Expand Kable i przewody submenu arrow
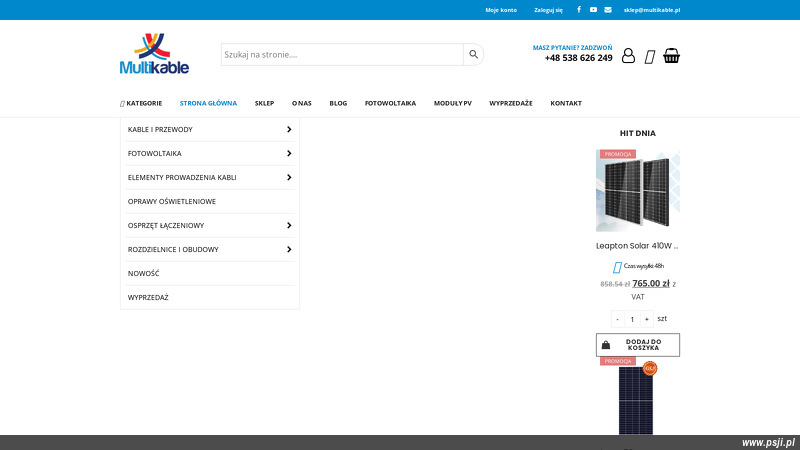The width and height of the screenshot is (800, 450). coord(289,130)
